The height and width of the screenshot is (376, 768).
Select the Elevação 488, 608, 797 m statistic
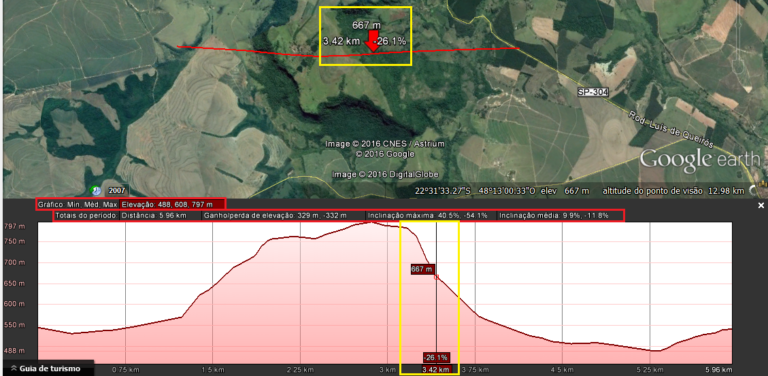pyautogui.click(x=167, y=204)
